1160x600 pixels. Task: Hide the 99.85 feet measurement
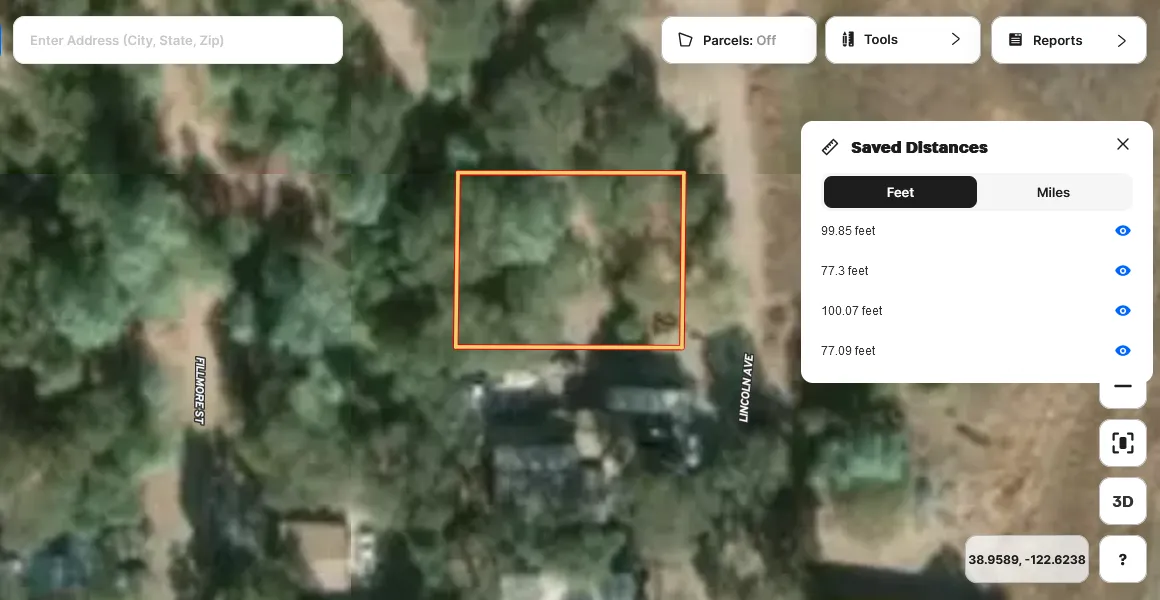coord(1122,231)
